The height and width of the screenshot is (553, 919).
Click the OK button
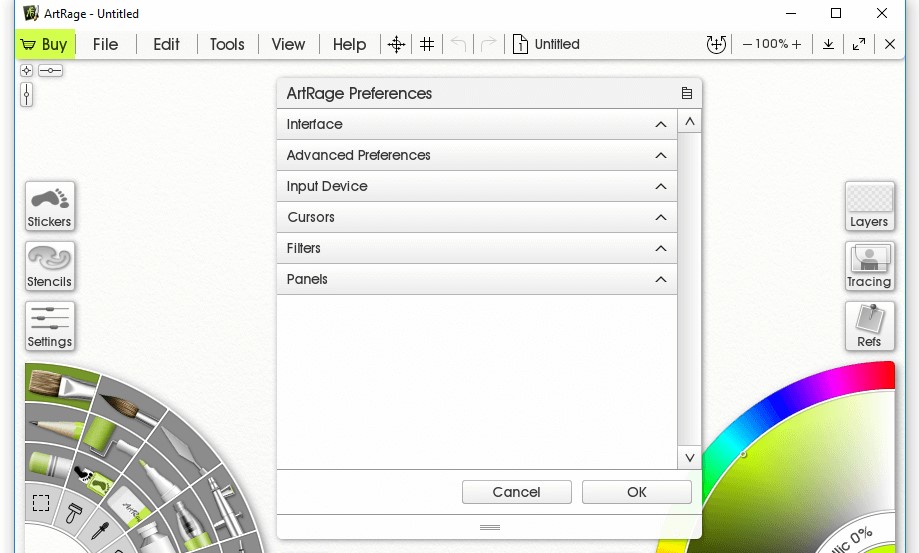(x=637, y=492)
